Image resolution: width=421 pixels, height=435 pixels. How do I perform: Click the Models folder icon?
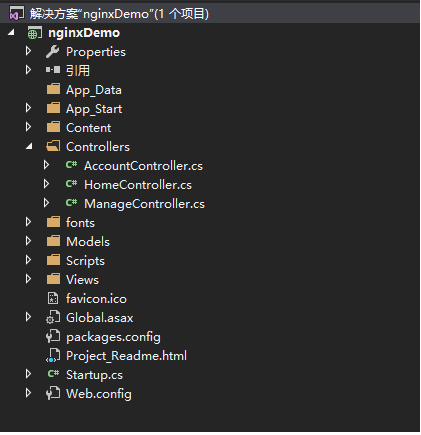pos(53,241)
